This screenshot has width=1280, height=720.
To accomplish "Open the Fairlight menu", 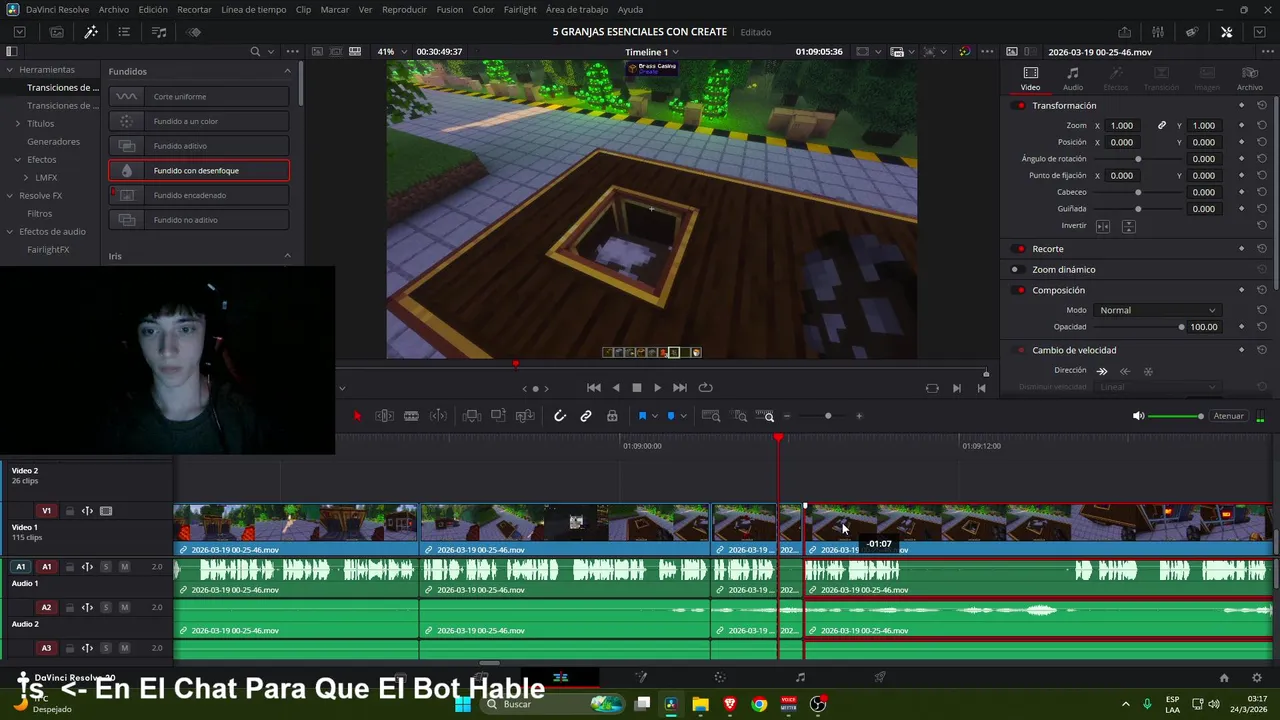I will 520,9.
